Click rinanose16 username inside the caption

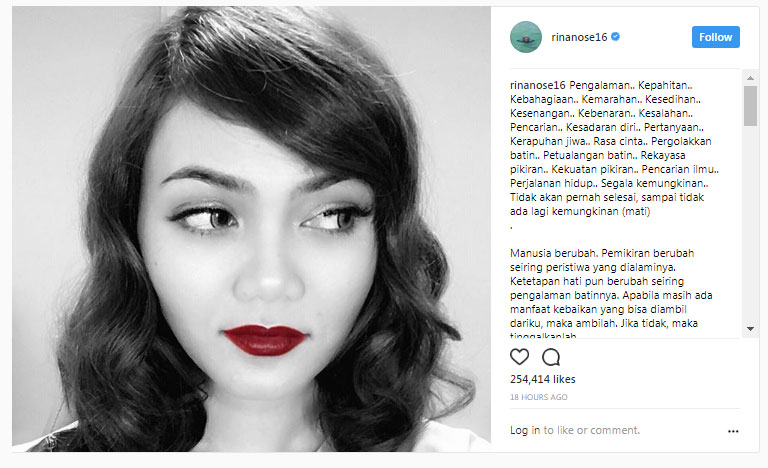[538, 85]
